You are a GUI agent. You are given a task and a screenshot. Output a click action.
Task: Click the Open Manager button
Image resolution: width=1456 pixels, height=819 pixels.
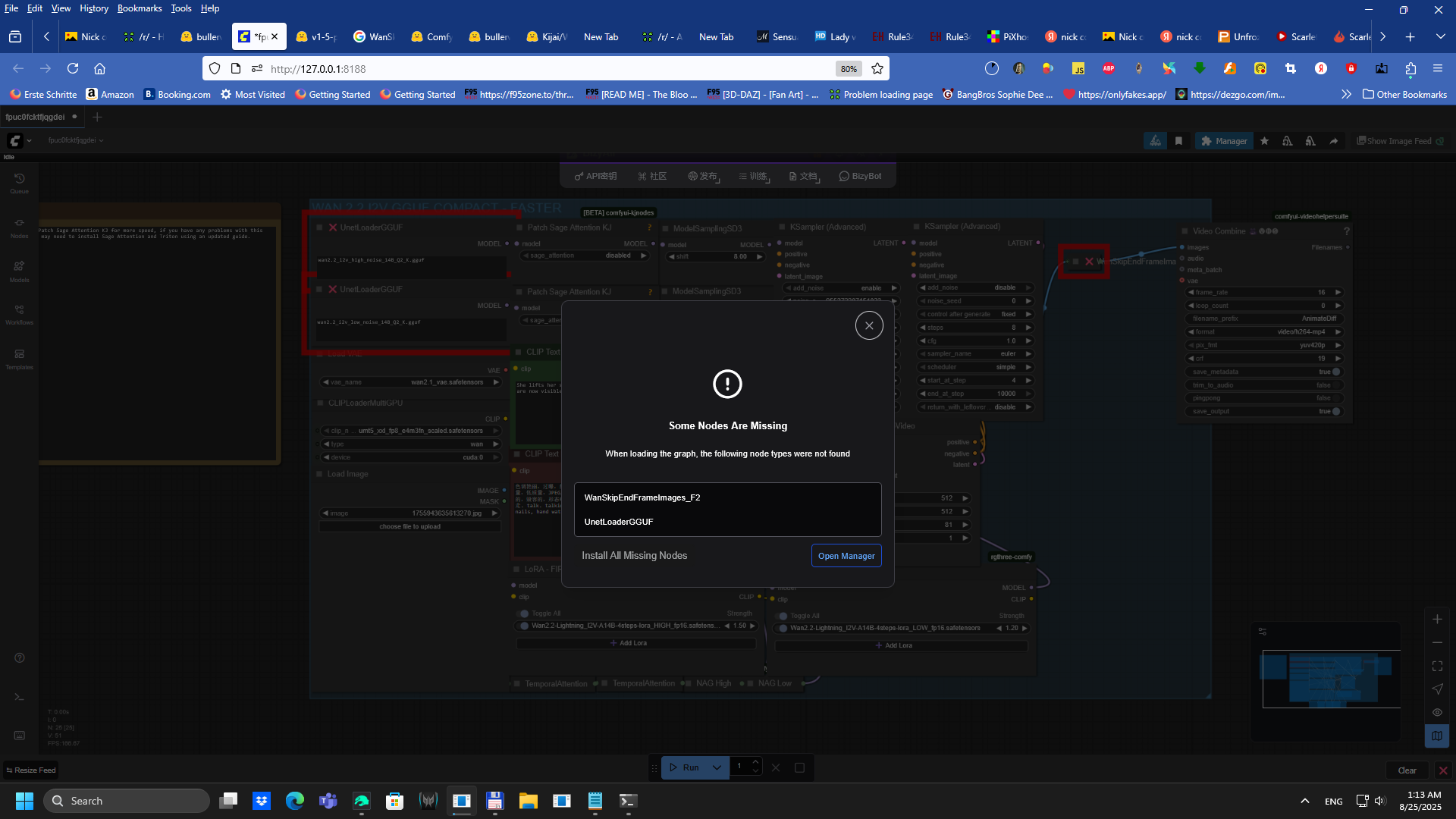846,556
